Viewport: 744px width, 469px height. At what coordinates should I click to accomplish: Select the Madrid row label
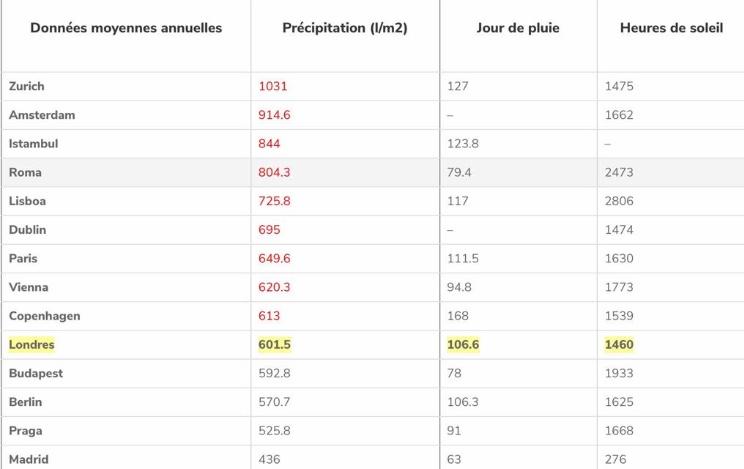pos(29,460)
